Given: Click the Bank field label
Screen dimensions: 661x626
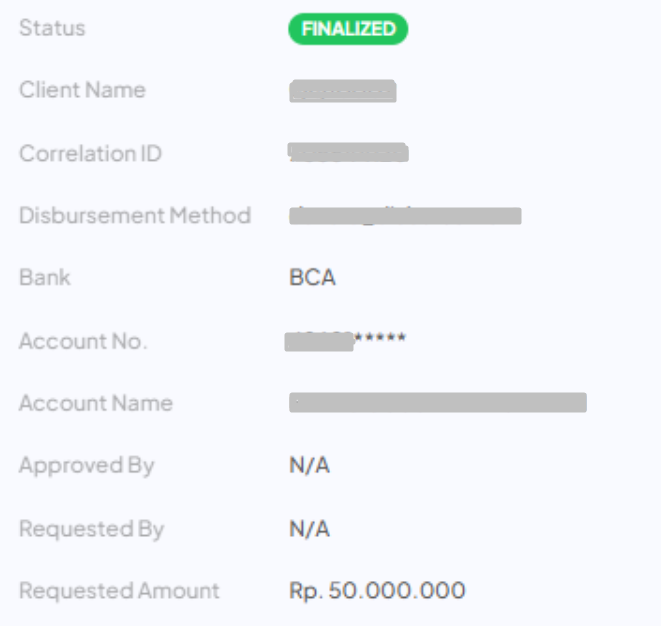Looking at the screenshot, I should [x=45, y=277].
